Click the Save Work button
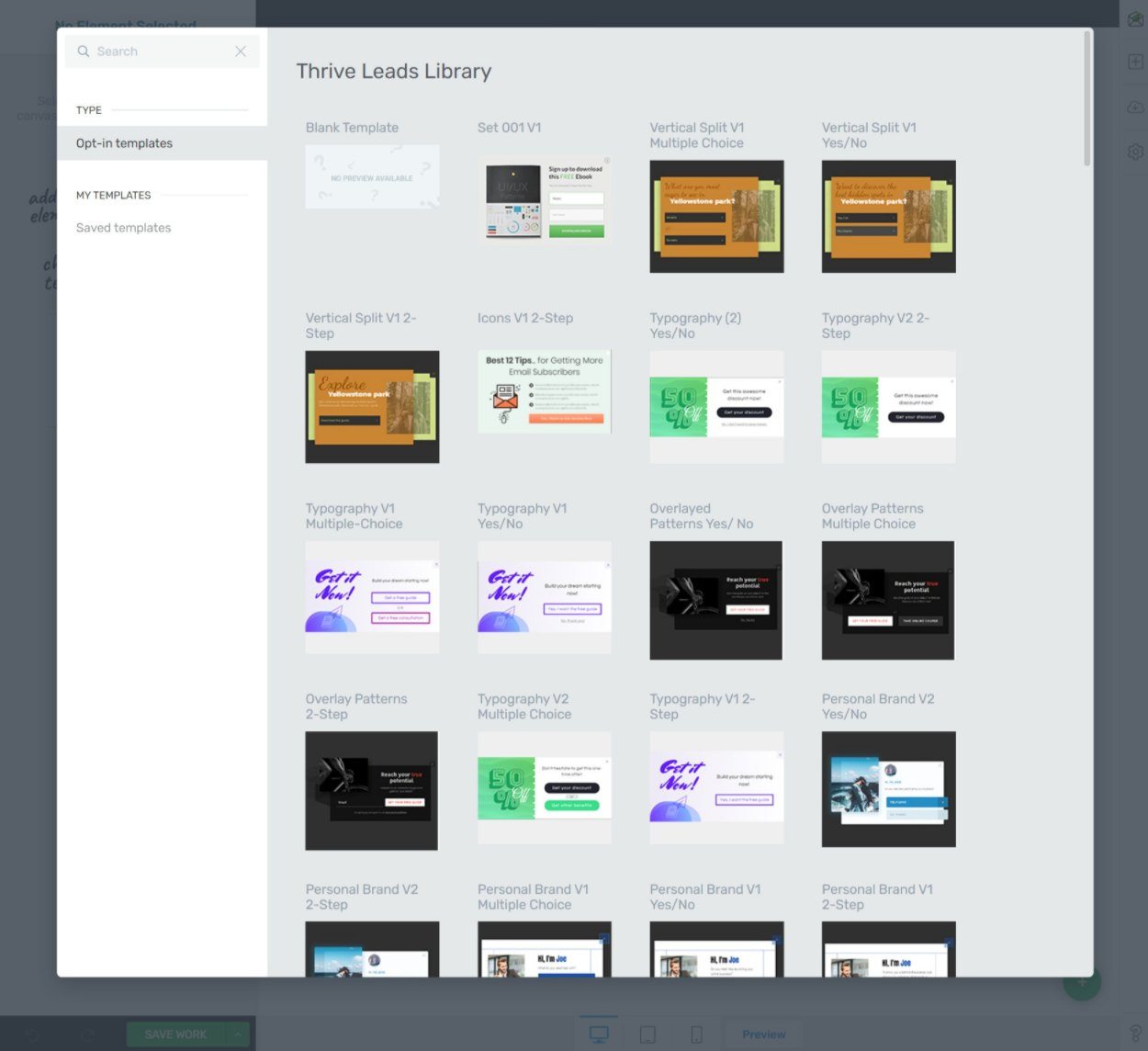The image size is (1148, 1051). [175, 1034]
